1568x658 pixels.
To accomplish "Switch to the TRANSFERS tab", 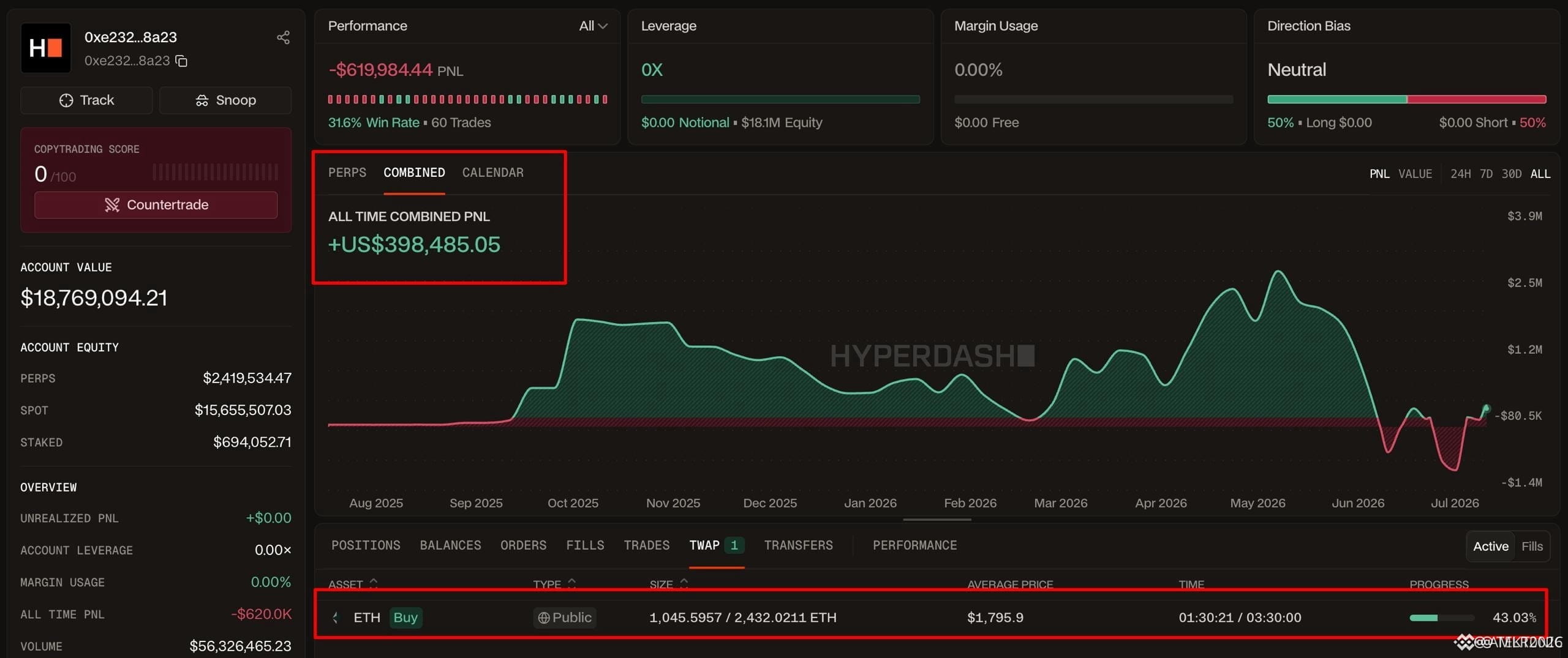I will pos(798,545).
